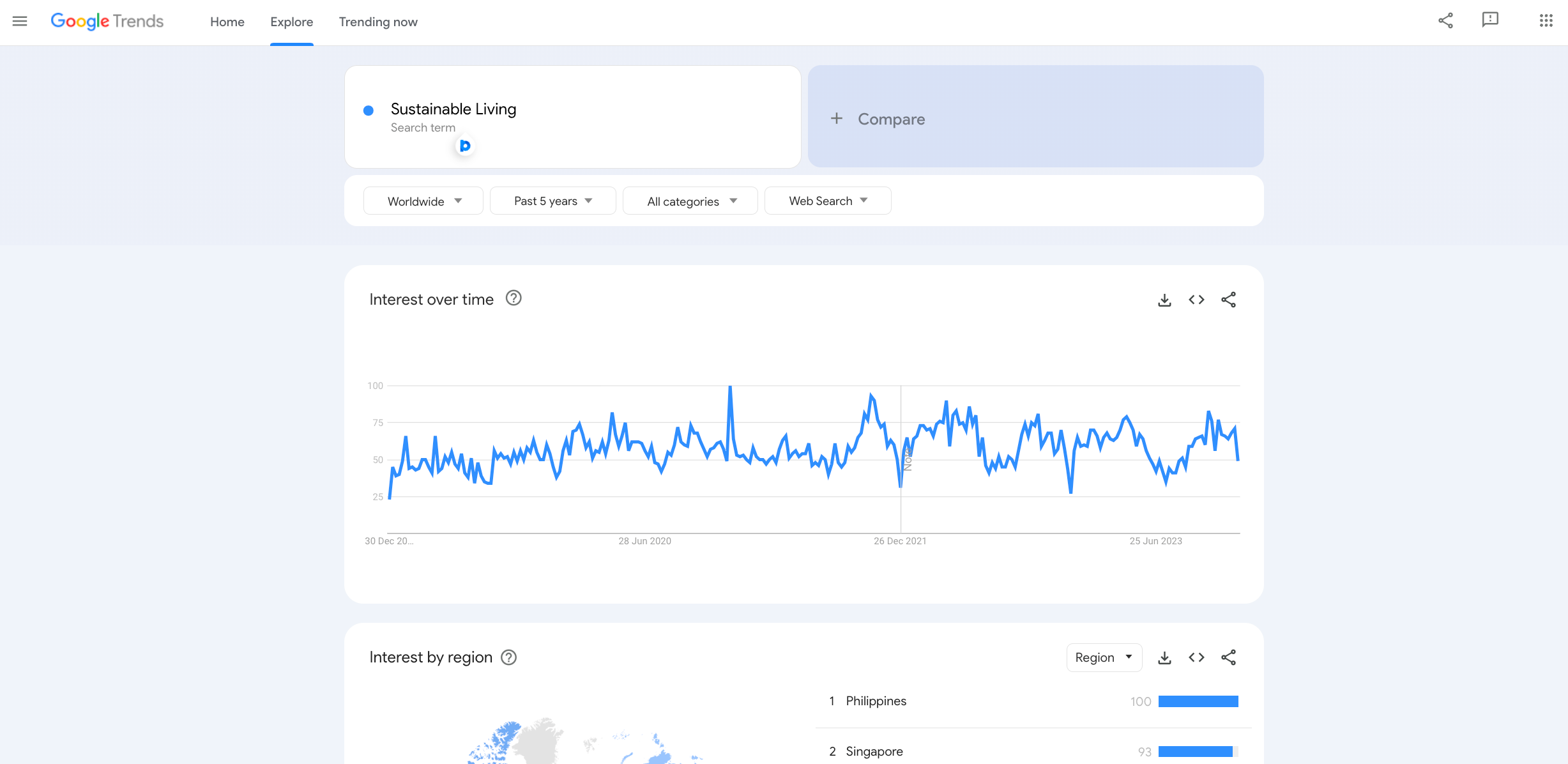Switch to the Home tab
1568x764 pixels.
point(227,22)
